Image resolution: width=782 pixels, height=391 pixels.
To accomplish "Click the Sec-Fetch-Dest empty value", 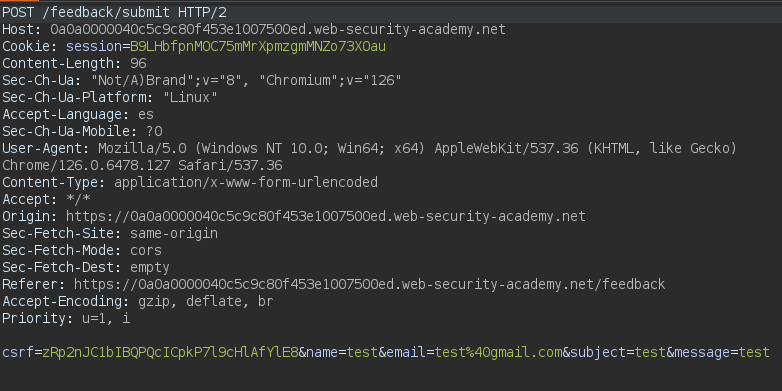I will (x=150, y=267).
